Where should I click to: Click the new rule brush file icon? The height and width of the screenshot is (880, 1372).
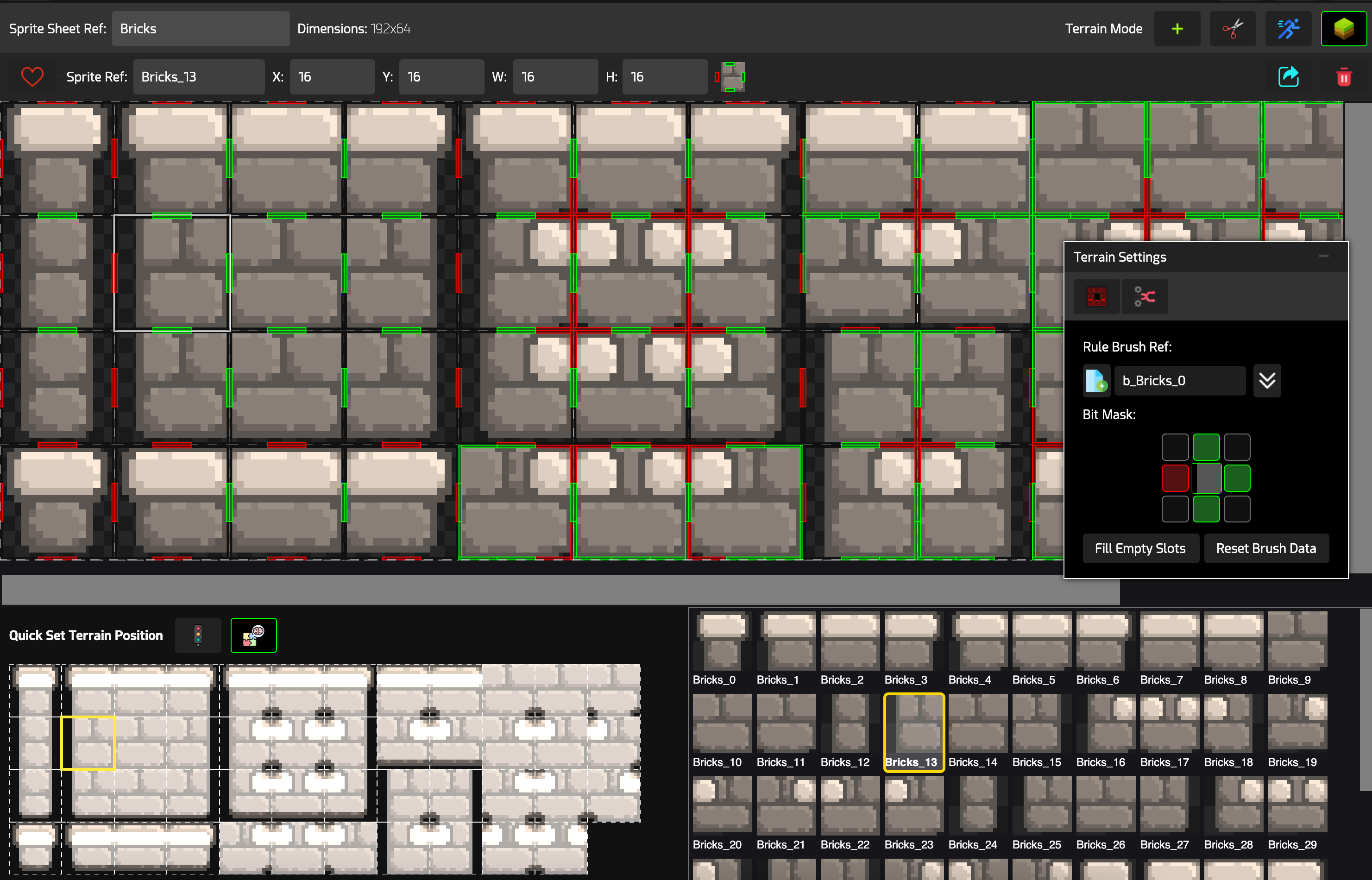pyautogui.click(x=1096, y=381)
